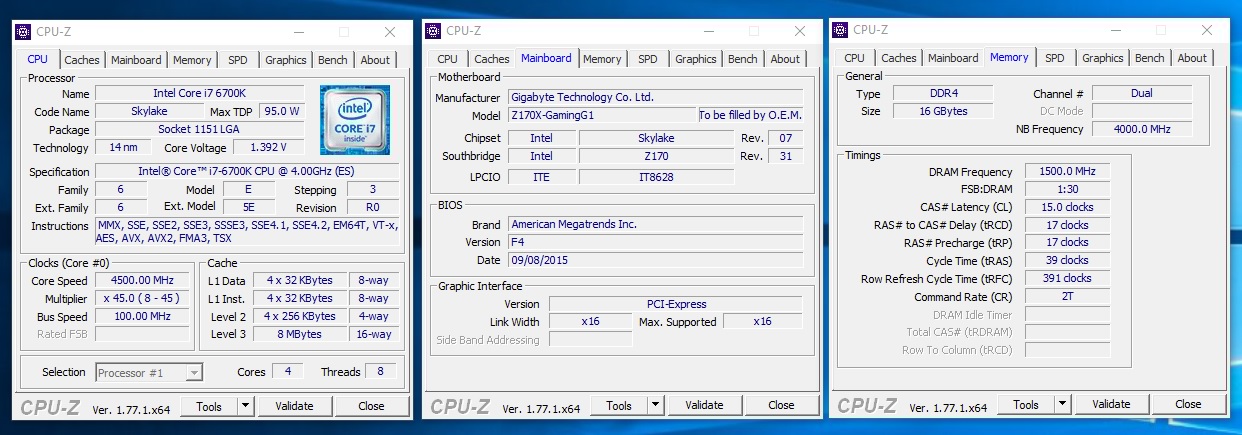Image resolution: width=1242 pixels, height=435 pixels.
Task: Click the Southbridge value Z170
Action: click(x=655, y=156)
